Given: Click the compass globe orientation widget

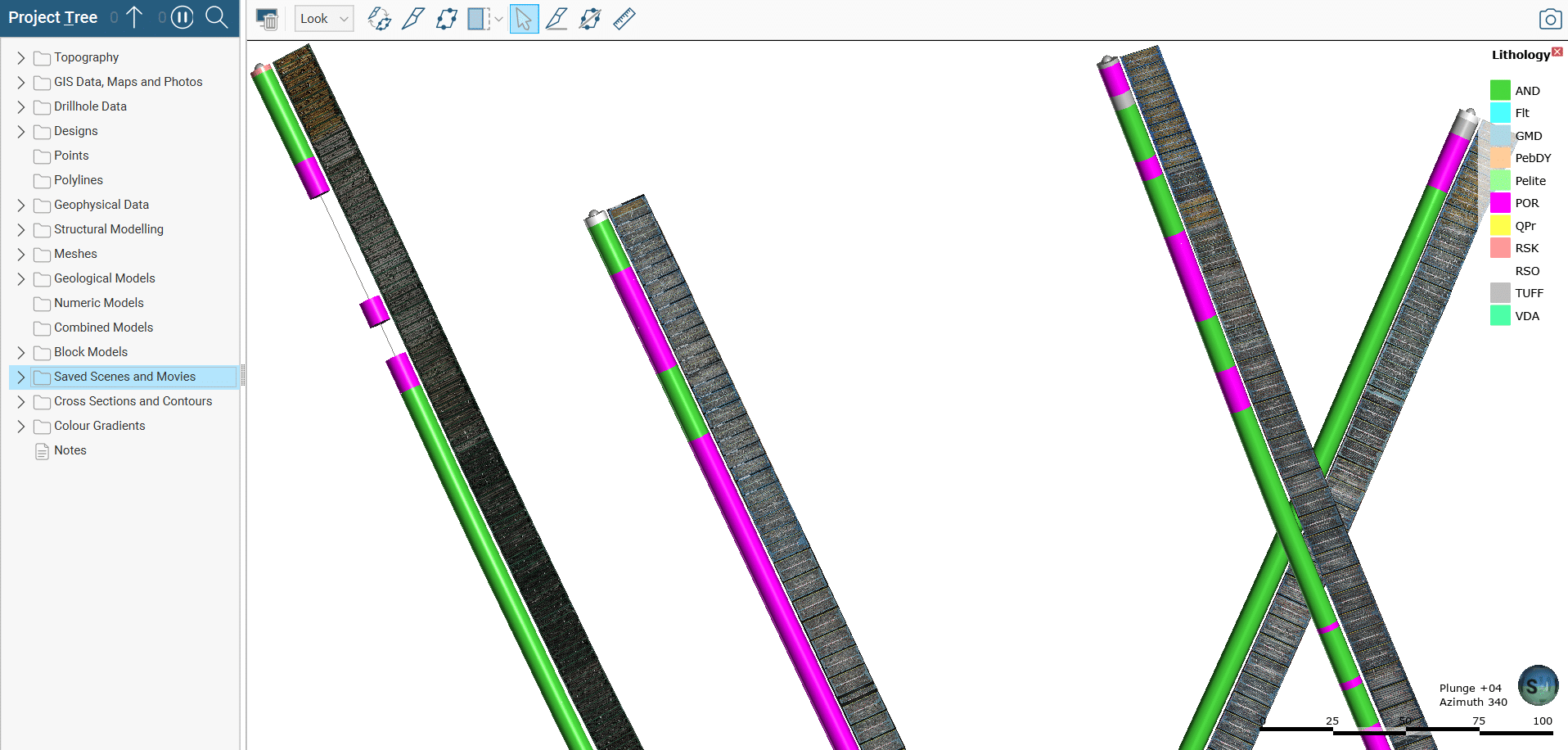Looking at the screenshot, I should [x=1538, y=686].
